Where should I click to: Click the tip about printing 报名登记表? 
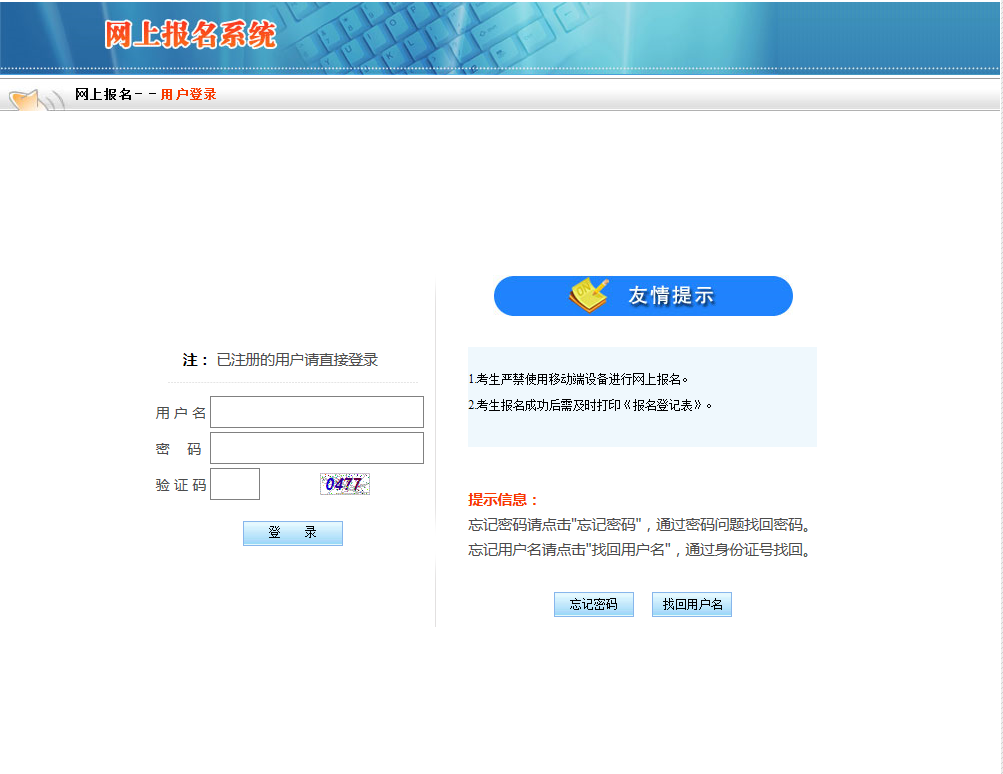click(x=591, y=406)
